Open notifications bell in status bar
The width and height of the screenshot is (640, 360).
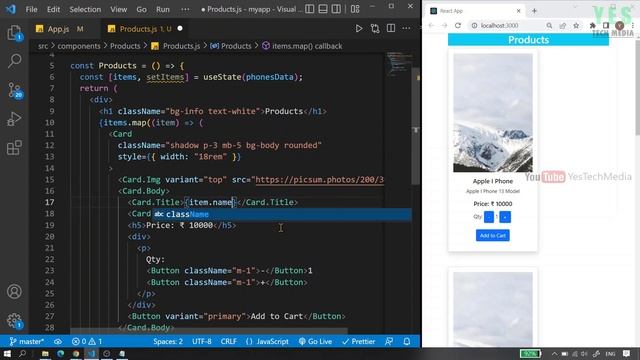[x=407, y=342]
